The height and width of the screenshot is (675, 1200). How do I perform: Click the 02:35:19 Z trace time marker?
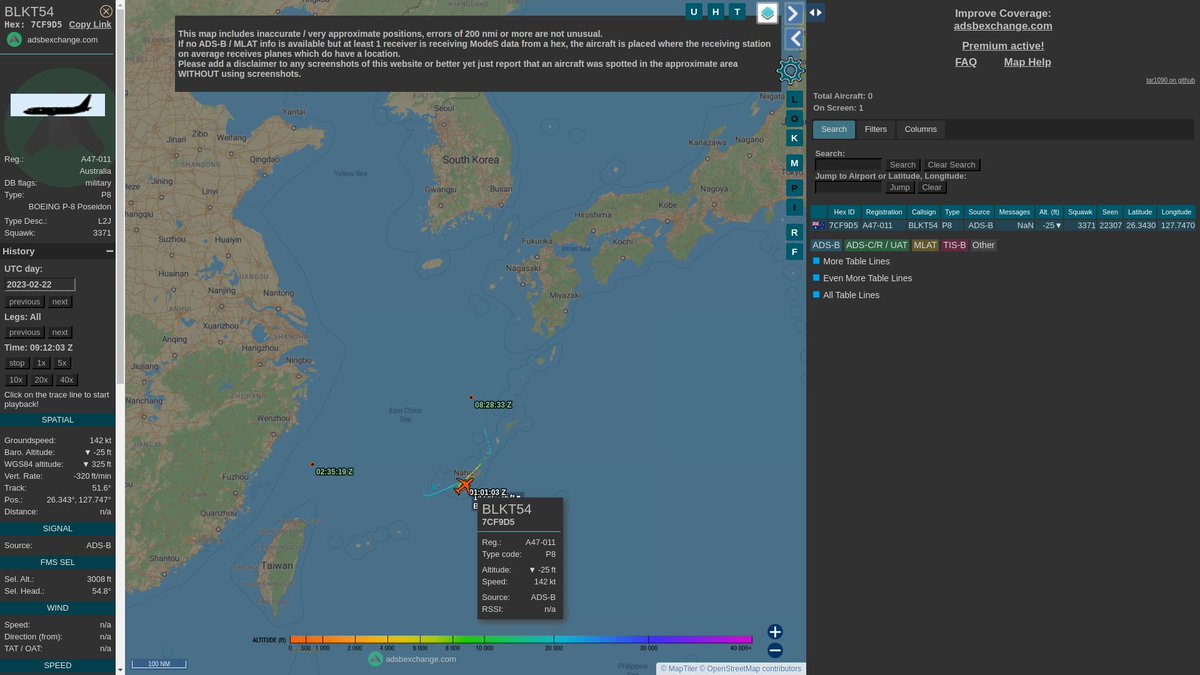coord(334,472)
